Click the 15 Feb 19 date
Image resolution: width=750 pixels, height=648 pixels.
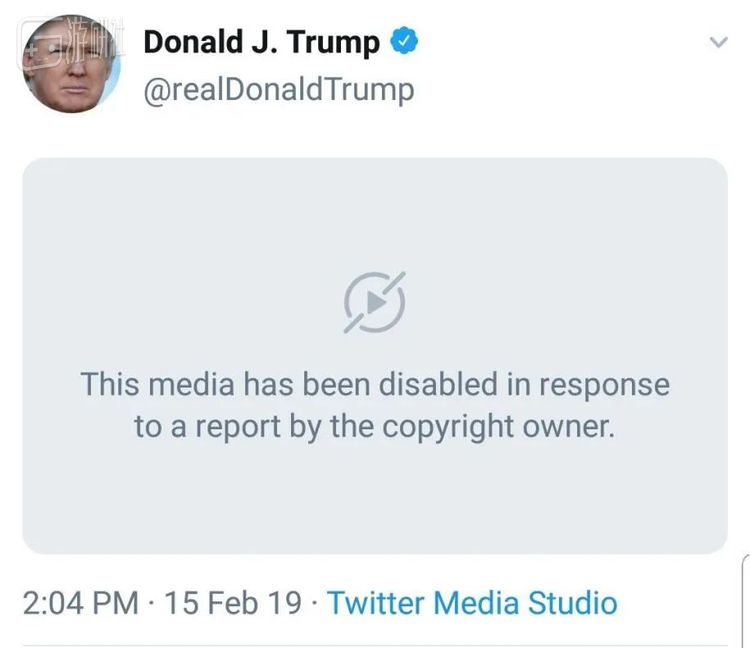(x=232, y=603)
